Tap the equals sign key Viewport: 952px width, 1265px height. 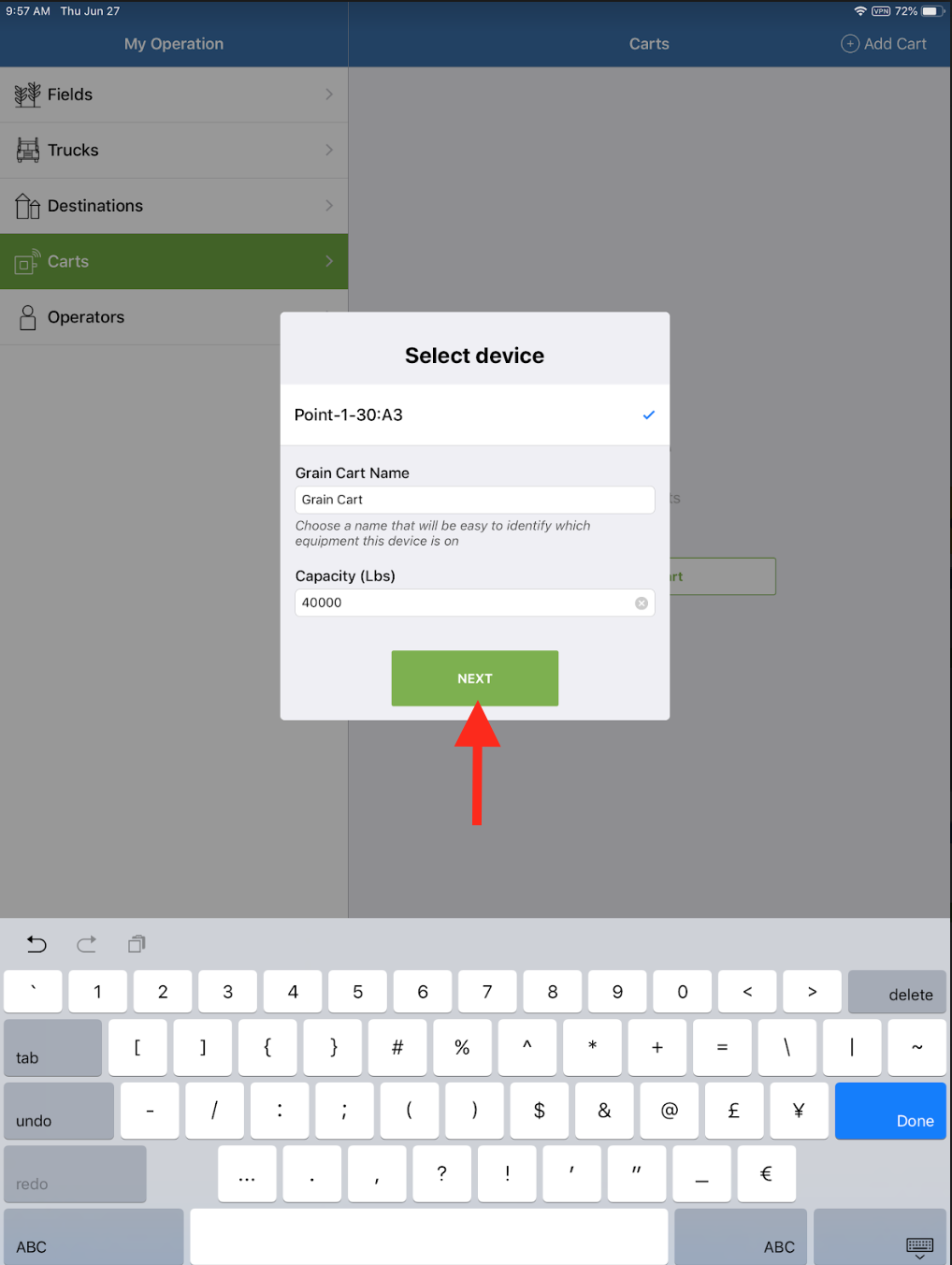722,1048
